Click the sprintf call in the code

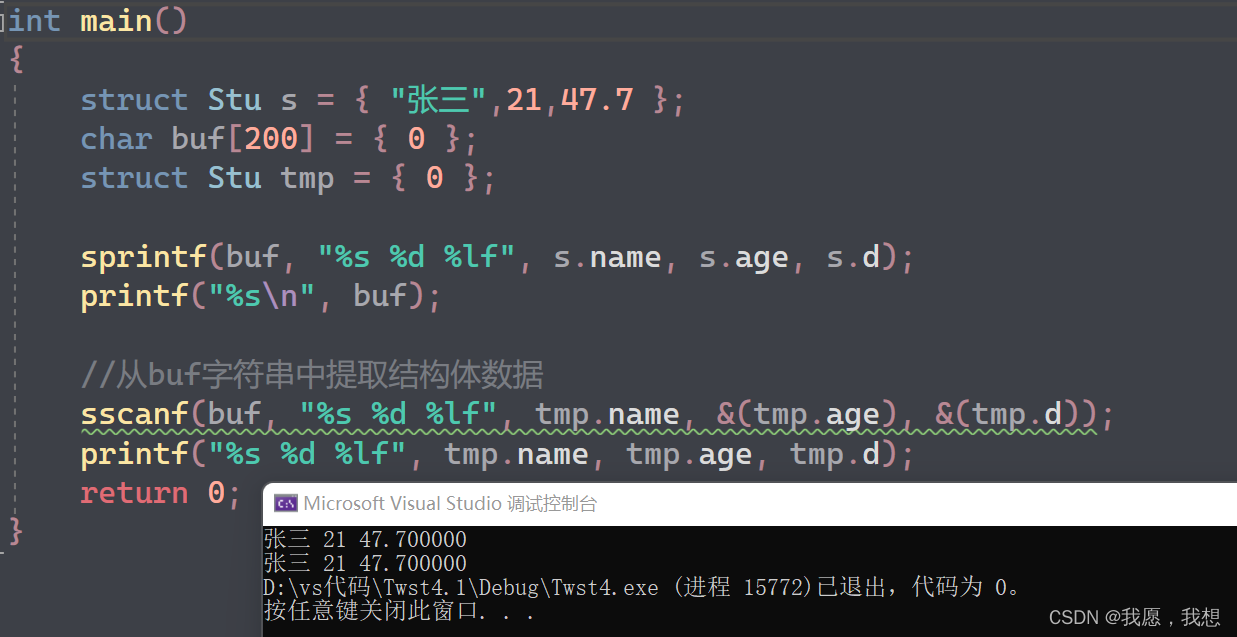497,257
